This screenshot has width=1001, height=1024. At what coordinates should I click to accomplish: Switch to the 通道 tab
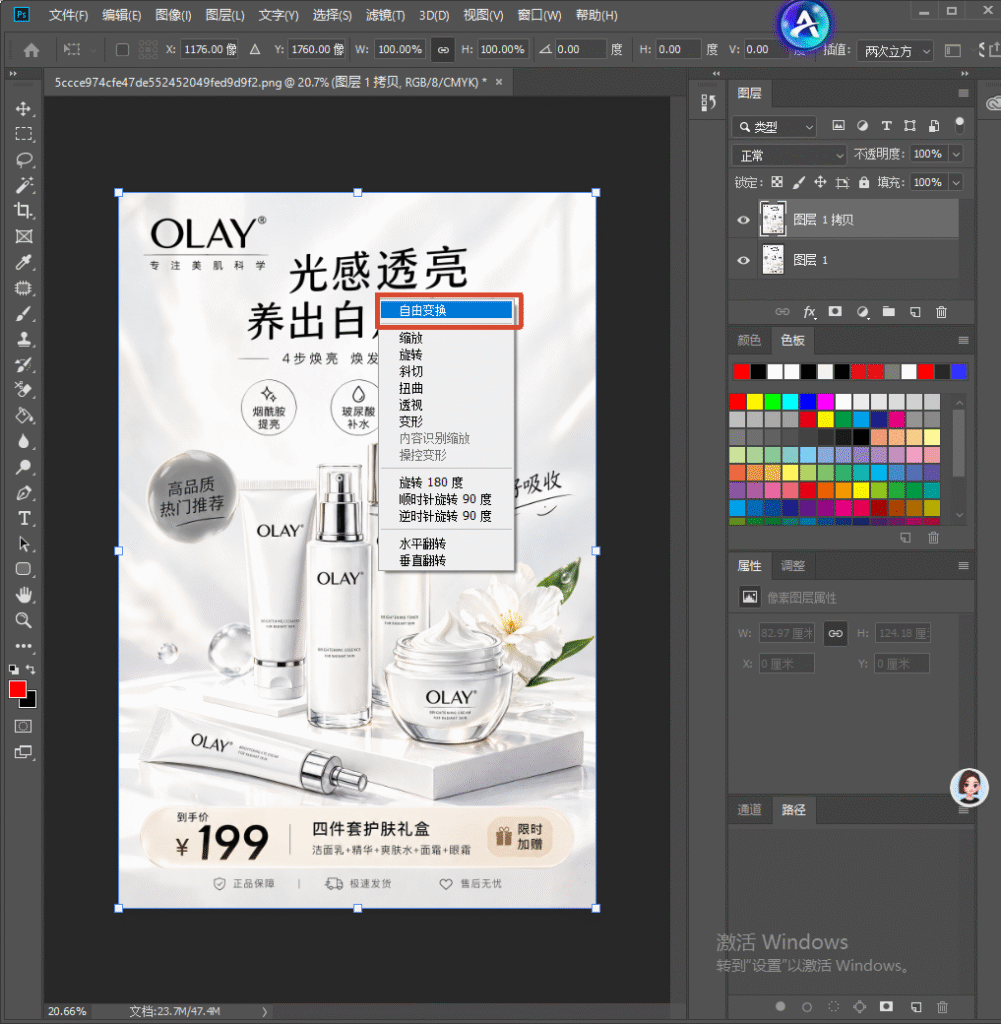tap(750, 810)
